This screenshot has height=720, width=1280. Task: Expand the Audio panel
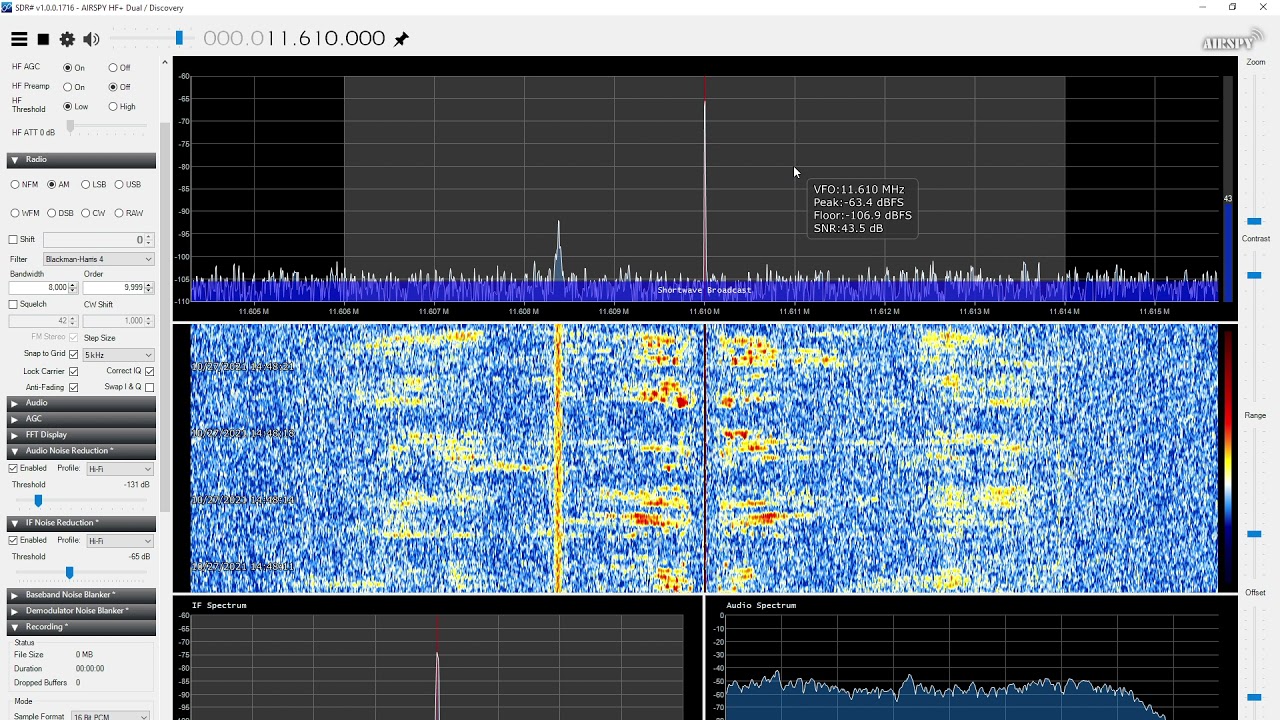[x=81, y=403]
